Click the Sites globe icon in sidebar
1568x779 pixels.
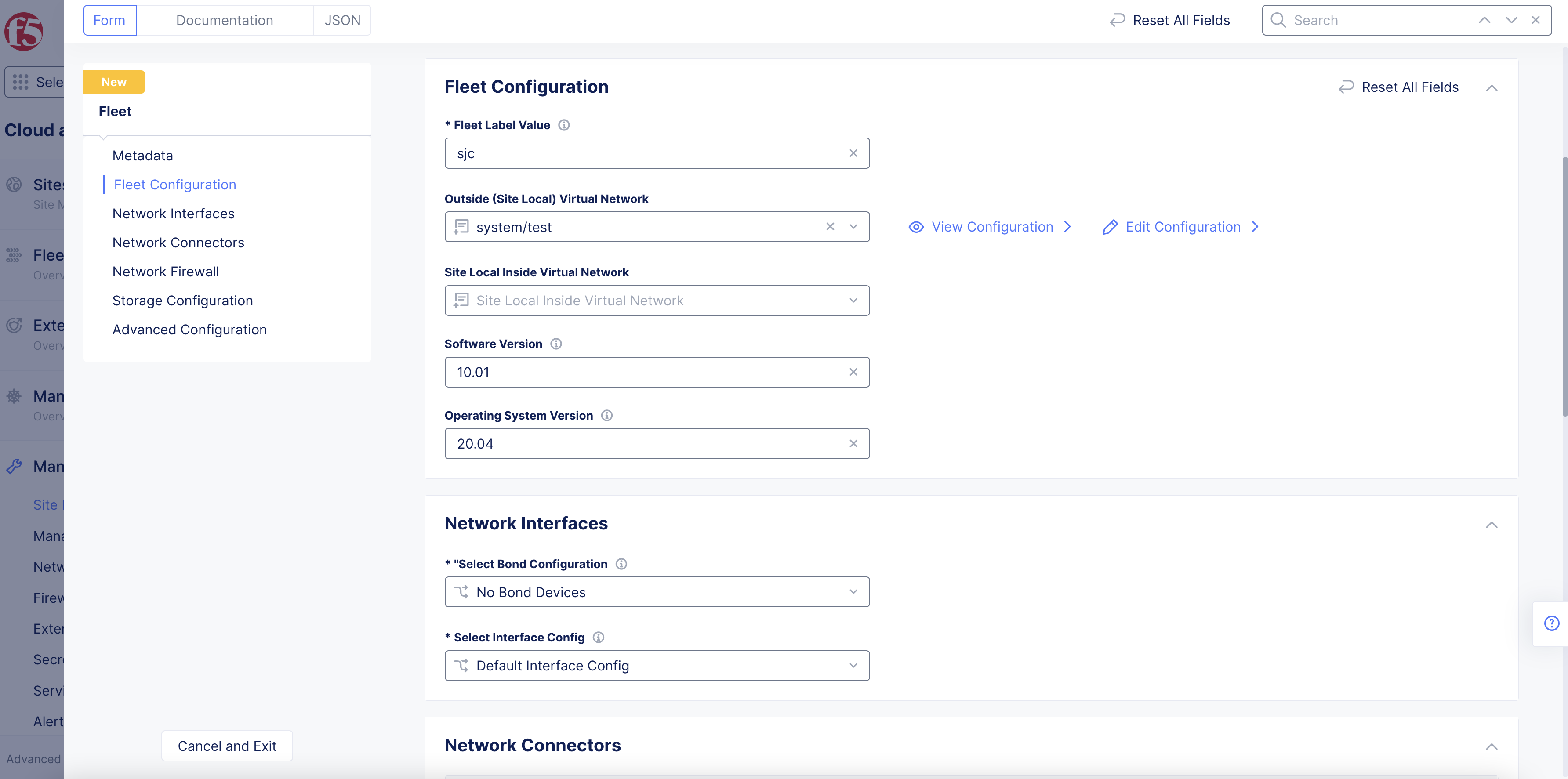coord(14,185)
